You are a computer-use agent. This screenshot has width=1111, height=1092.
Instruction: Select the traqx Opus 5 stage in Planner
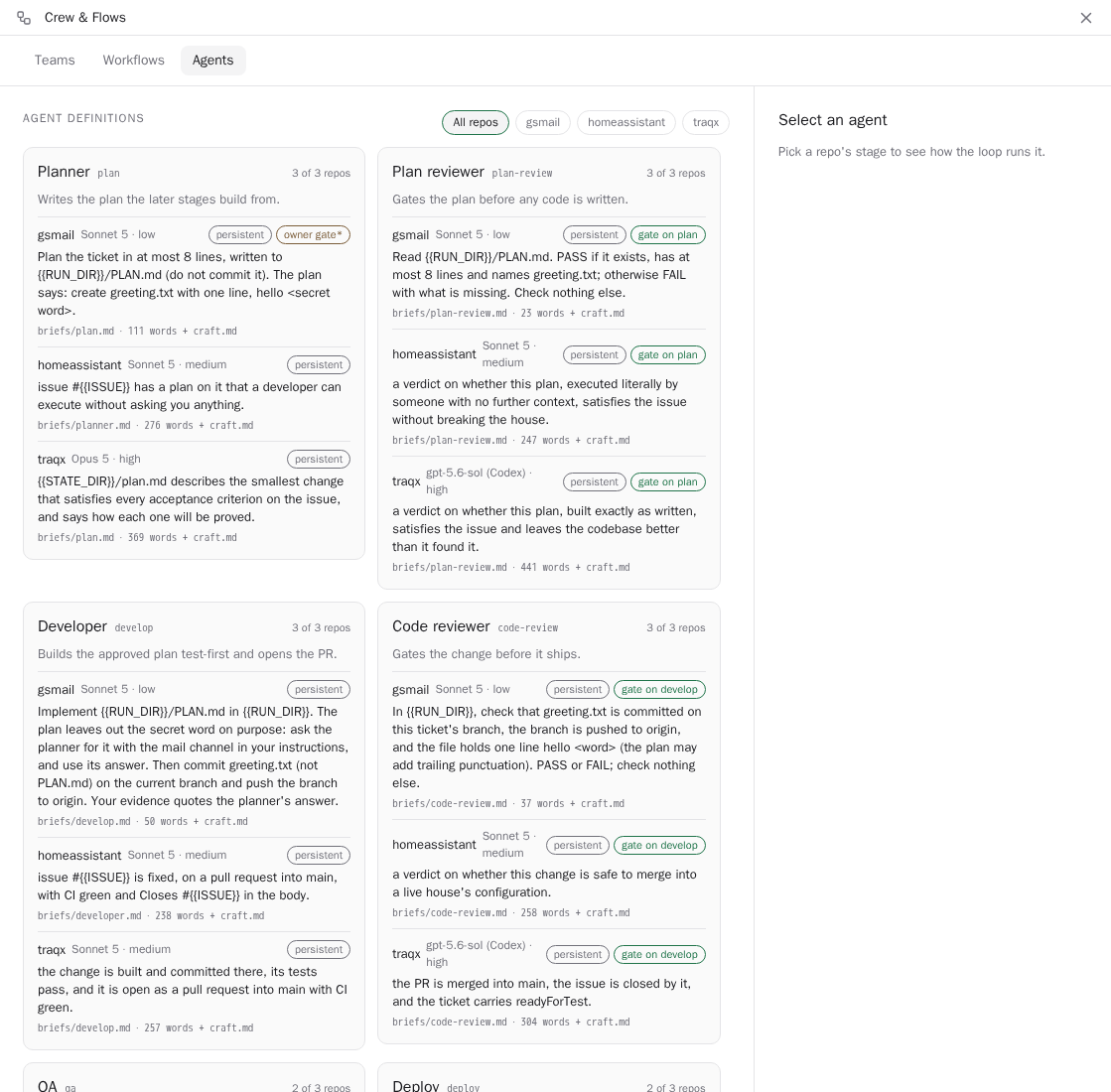click(194, 497)
